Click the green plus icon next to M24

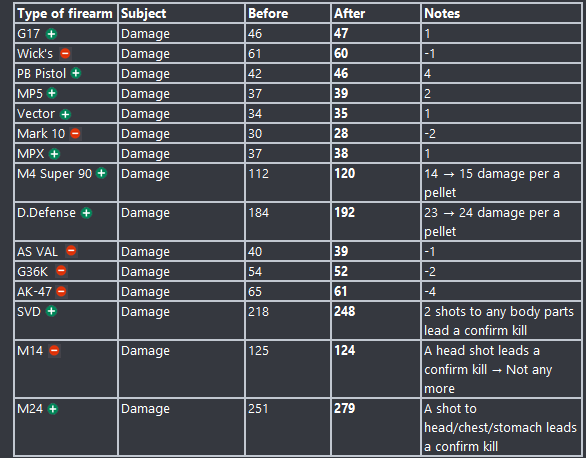(53, 409)
